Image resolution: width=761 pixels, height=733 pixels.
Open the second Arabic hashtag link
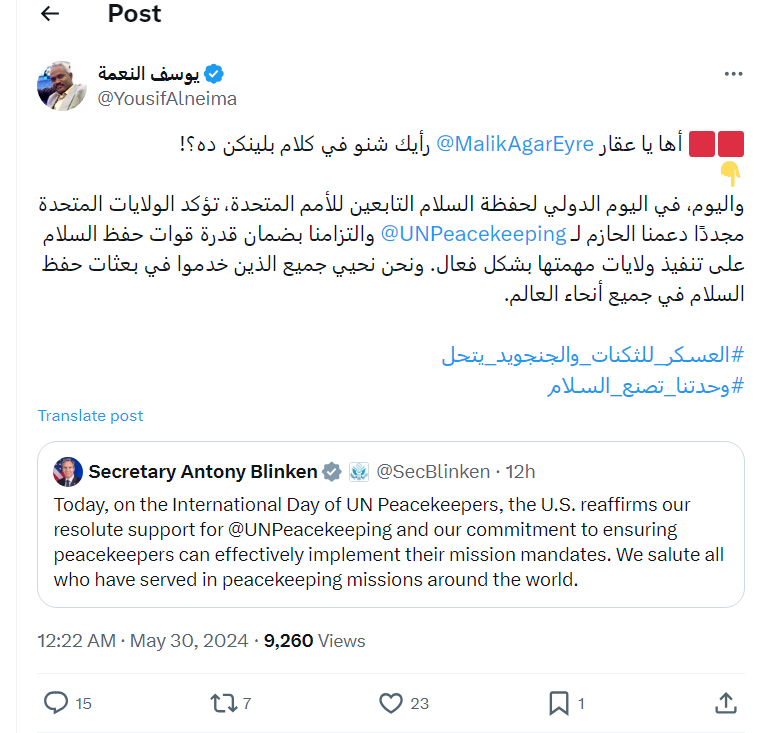[645, 386]
